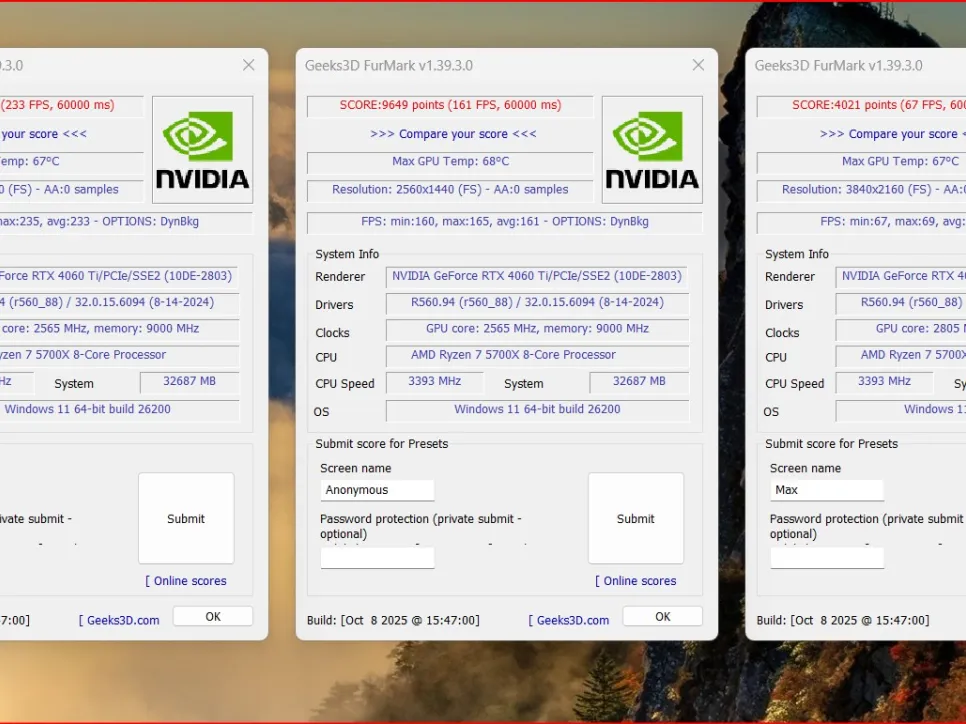The height and width of the screenshot is (724, 966).
Task: Visit Geeks3D.com link in the leftmost window
Action: pyautogui.click(x=119, y=620)
